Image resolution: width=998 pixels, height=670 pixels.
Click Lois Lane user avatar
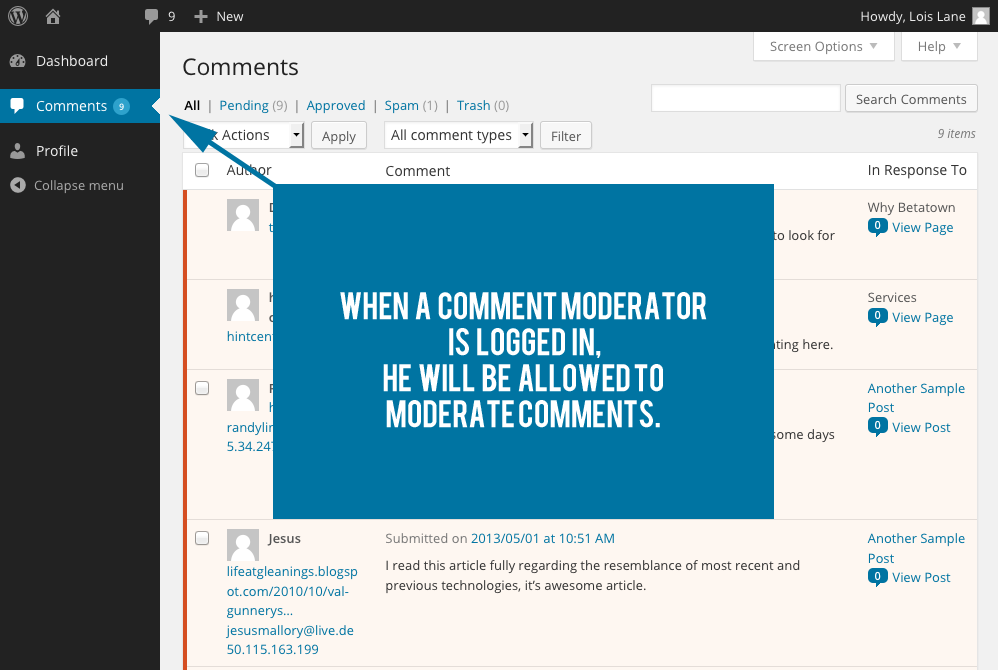(x=981, y=16)
